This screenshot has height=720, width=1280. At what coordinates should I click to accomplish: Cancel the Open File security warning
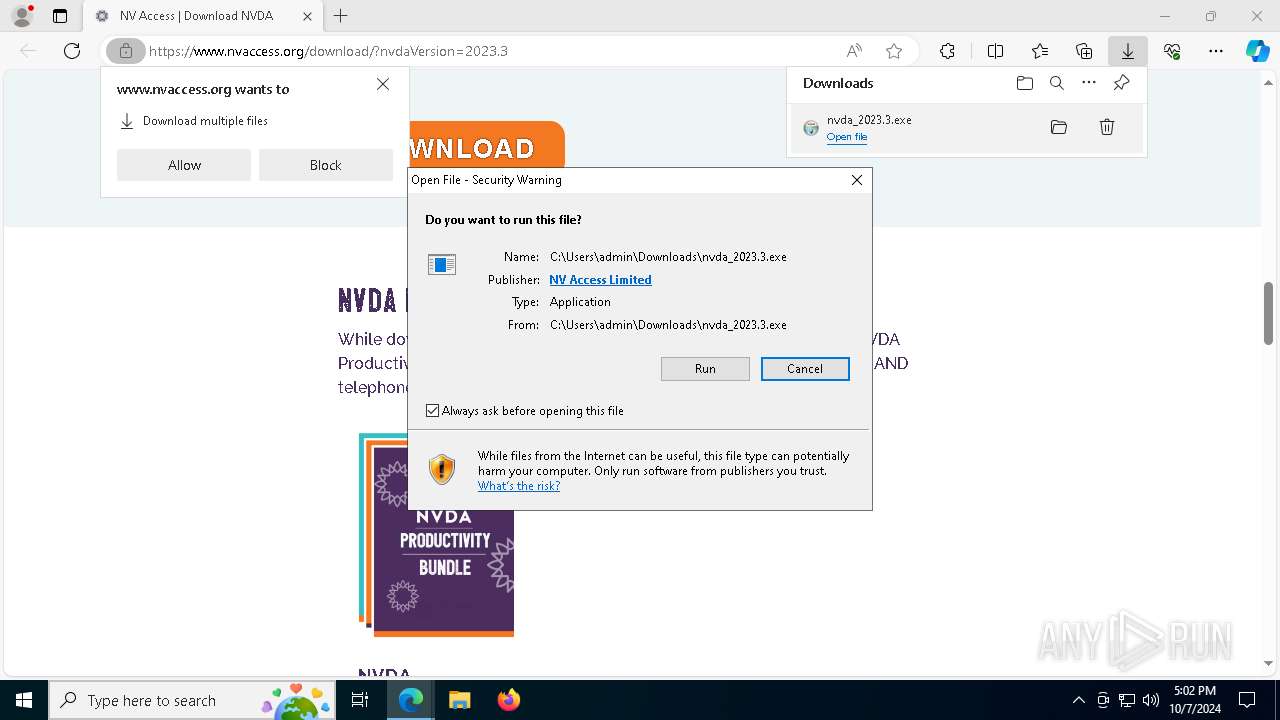[805, 369]
